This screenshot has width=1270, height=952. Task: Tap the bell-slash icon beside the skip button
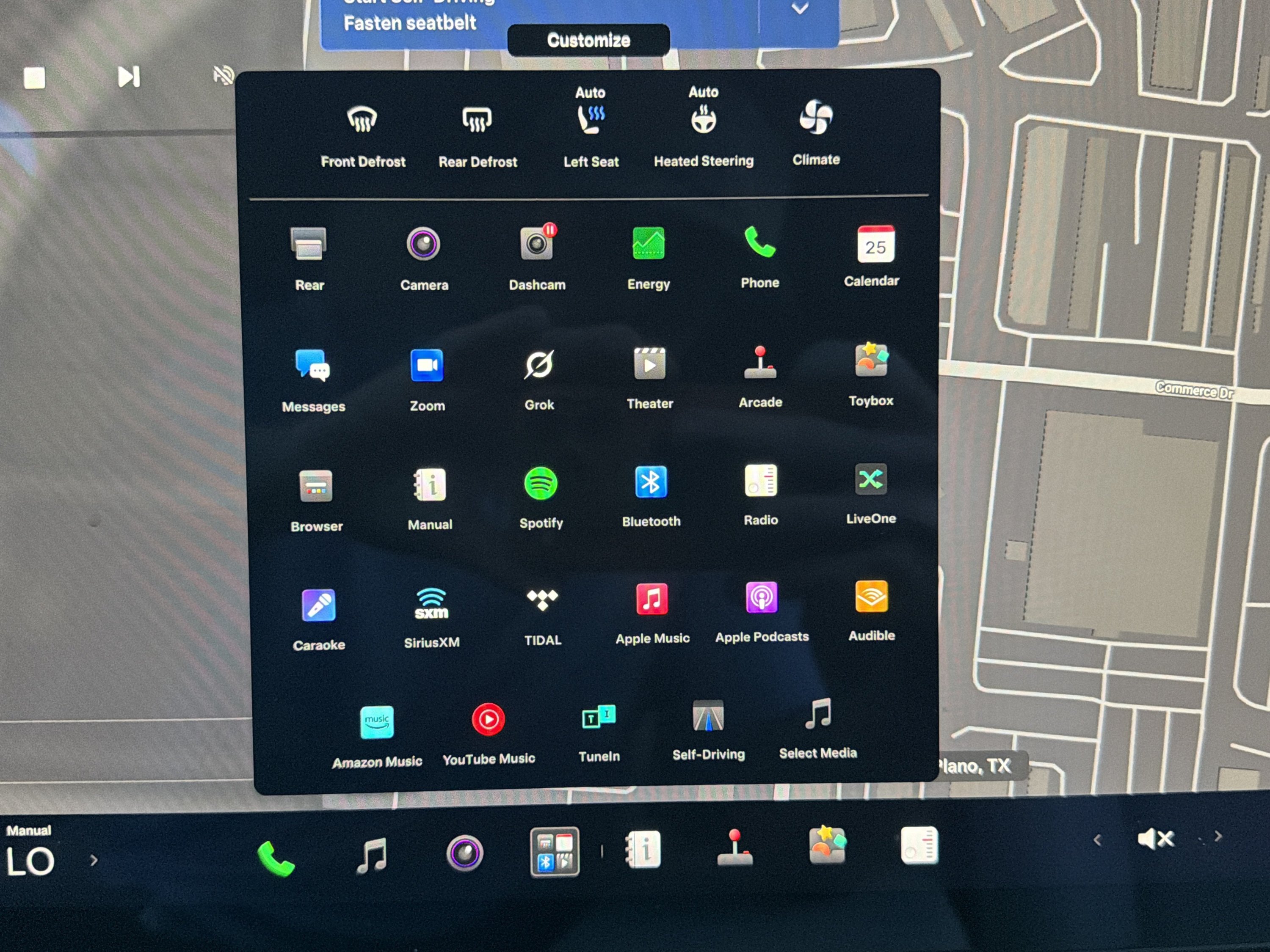tap(224, 76)
